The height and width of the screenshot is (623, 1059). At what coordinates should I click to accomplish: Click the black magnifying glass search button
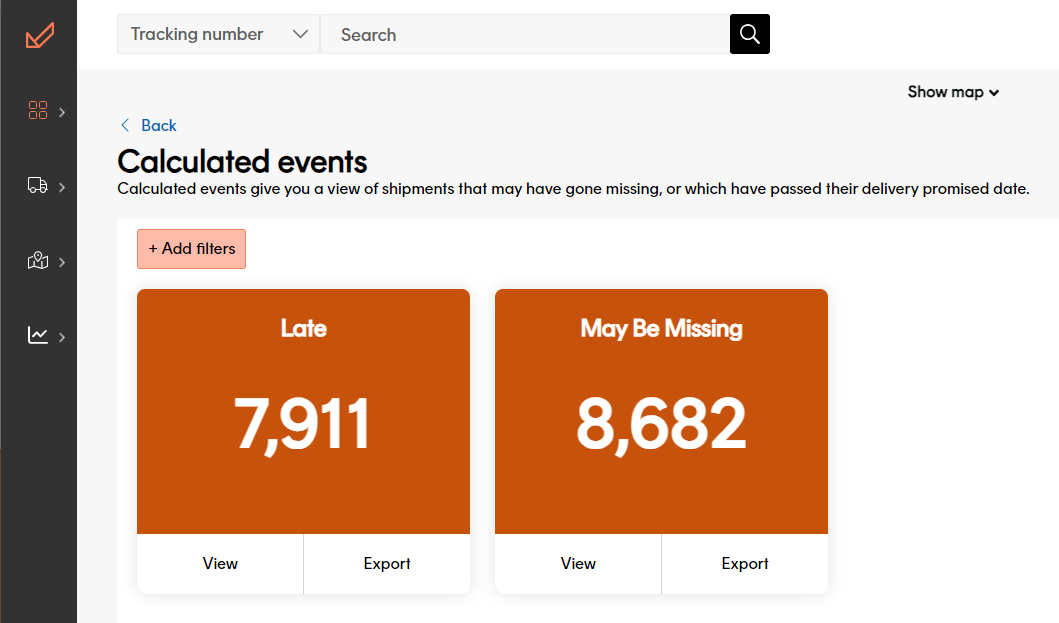coord(750,35)
